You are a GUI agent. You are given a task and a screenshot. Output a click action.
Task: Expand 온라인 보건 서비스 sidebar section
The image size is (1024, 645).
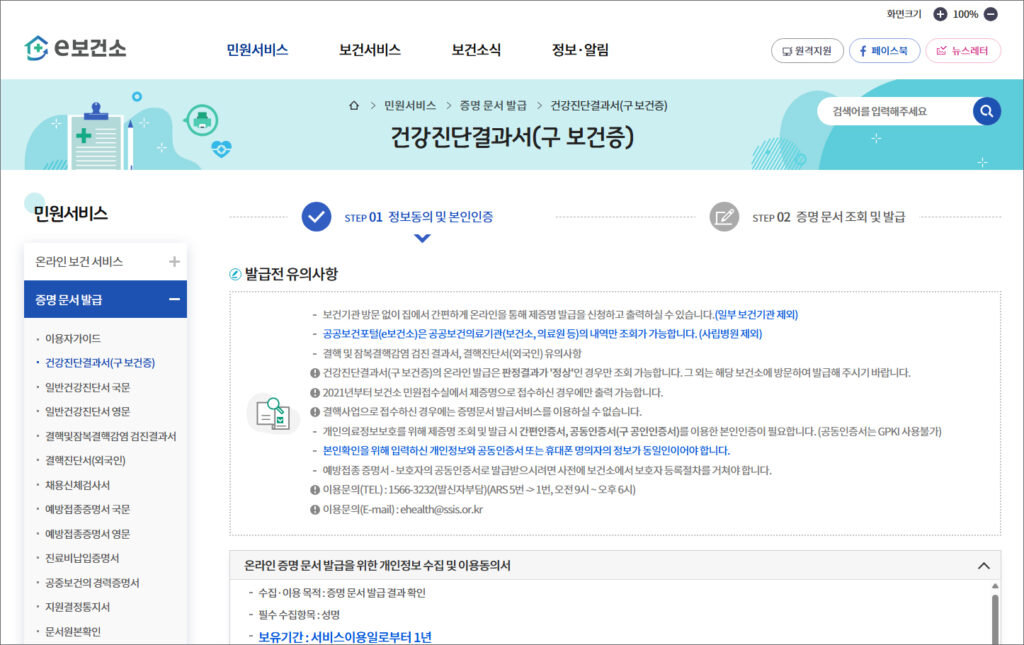tap(174, 261)
